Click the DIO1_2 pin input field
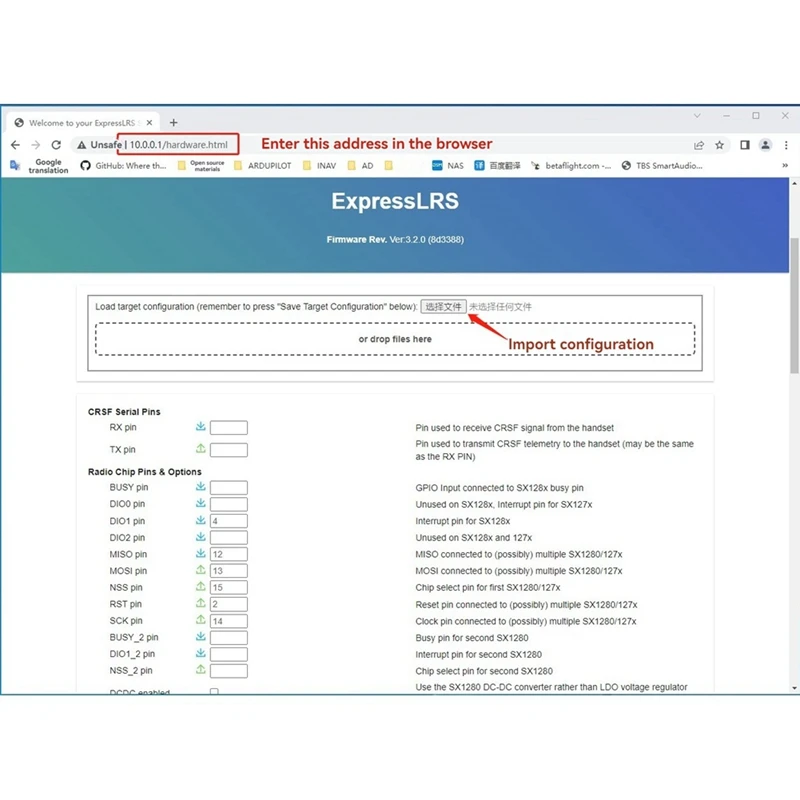The height and width of the screenshot is (800, 800). (229, 654)
